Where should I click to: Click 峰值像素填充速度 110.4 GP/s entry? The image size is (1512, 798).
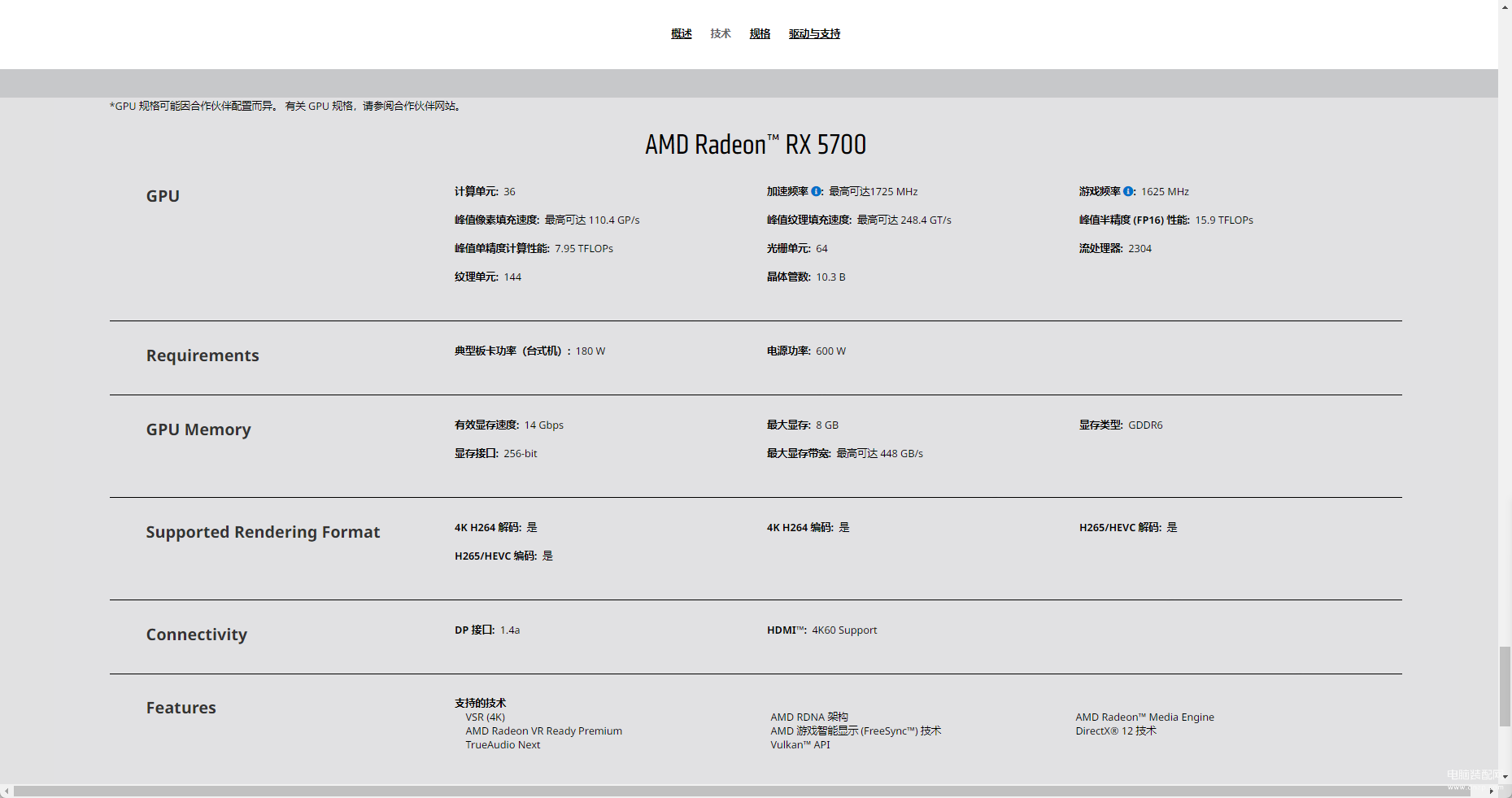coord(547,220)
